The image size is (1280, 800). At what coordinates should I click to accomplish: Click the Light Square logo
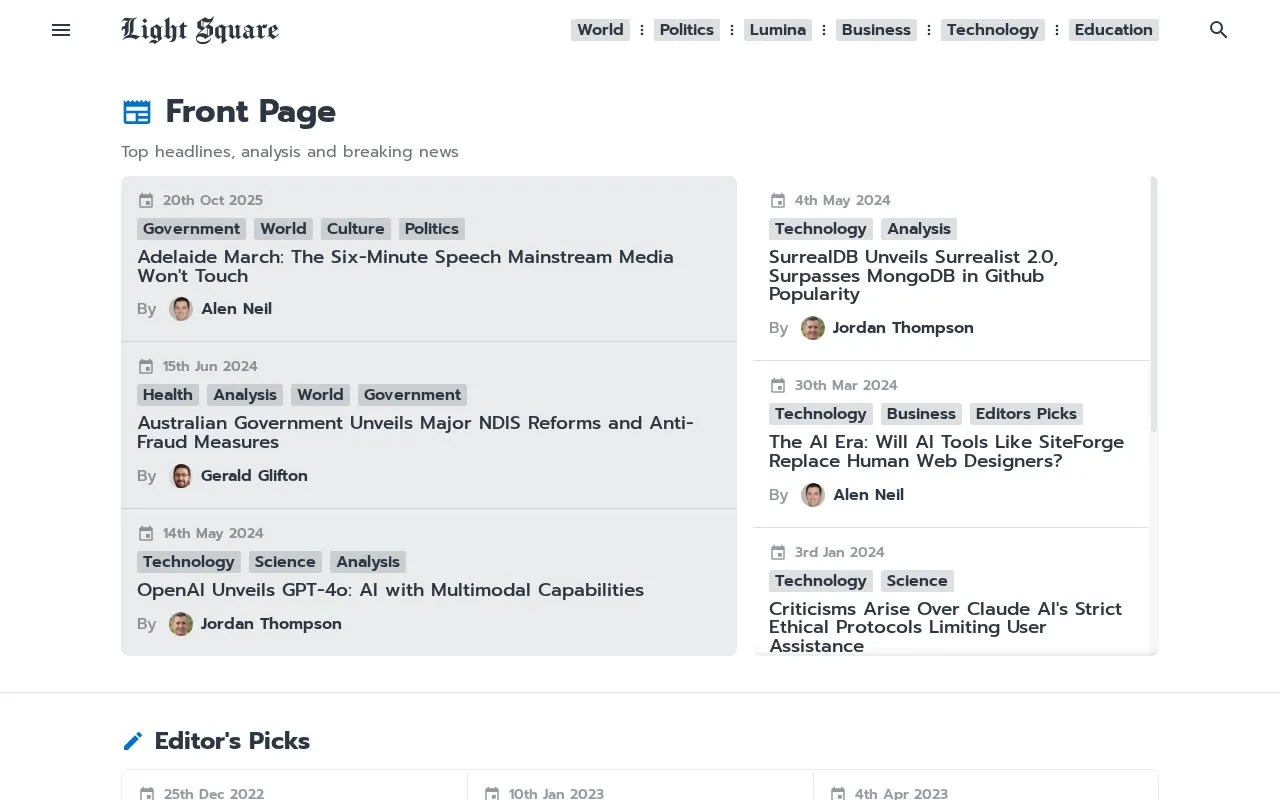[200, 30]
